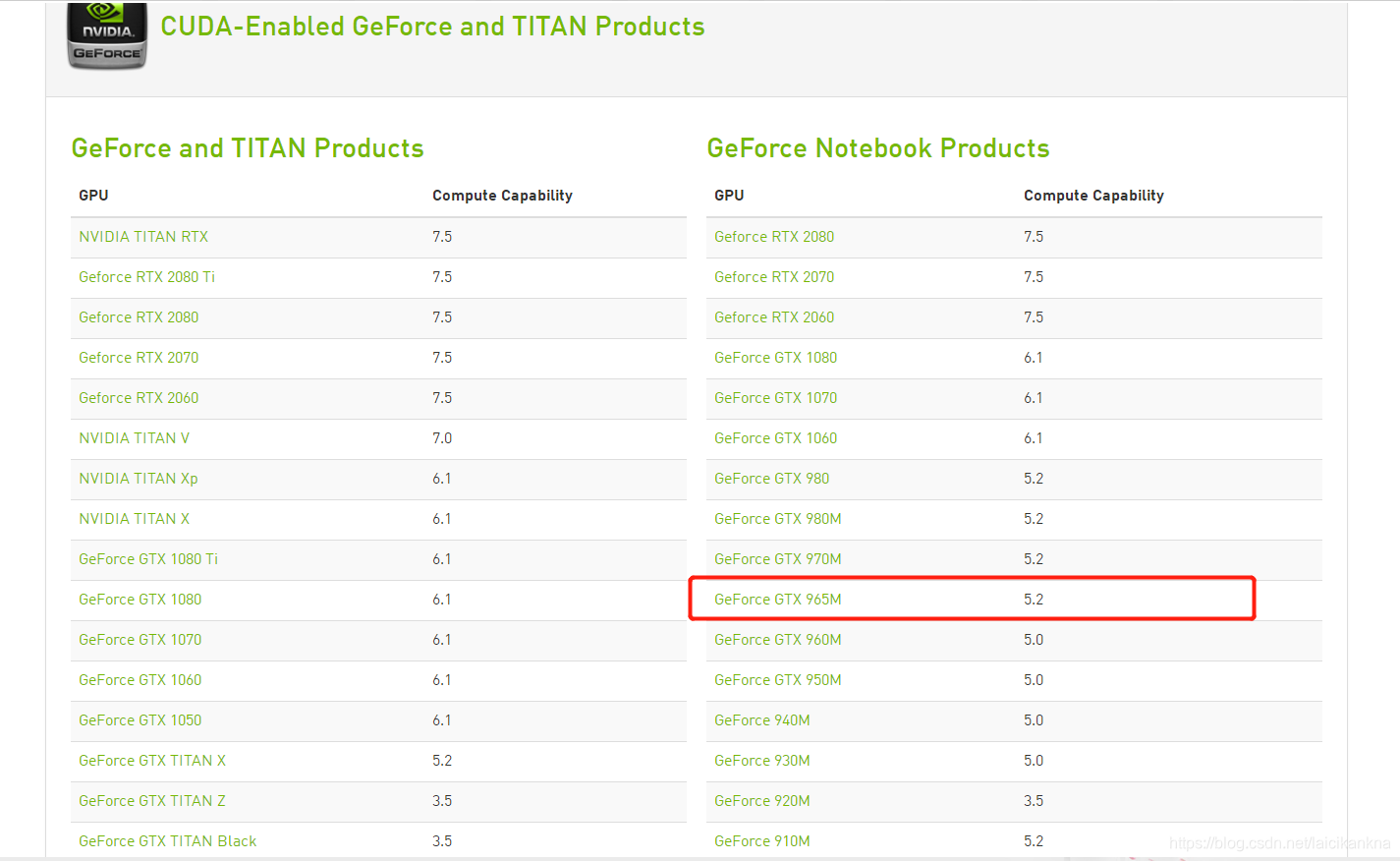The height and width of the screenshot is (861, 1400).
Task: Select the 3.5 value in the GeForce 920M row
Action: tap(1034, 801)
